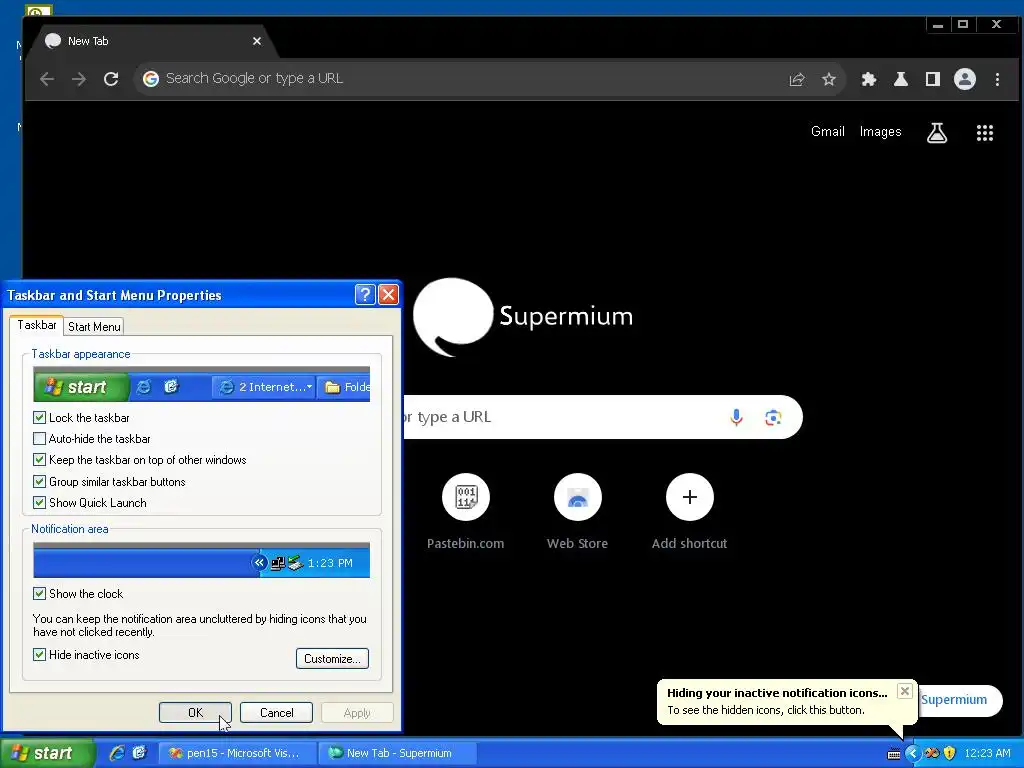Click the forward arrow in Supermium toolbar
Screen dimensions: 1024x768
(79, 79)
